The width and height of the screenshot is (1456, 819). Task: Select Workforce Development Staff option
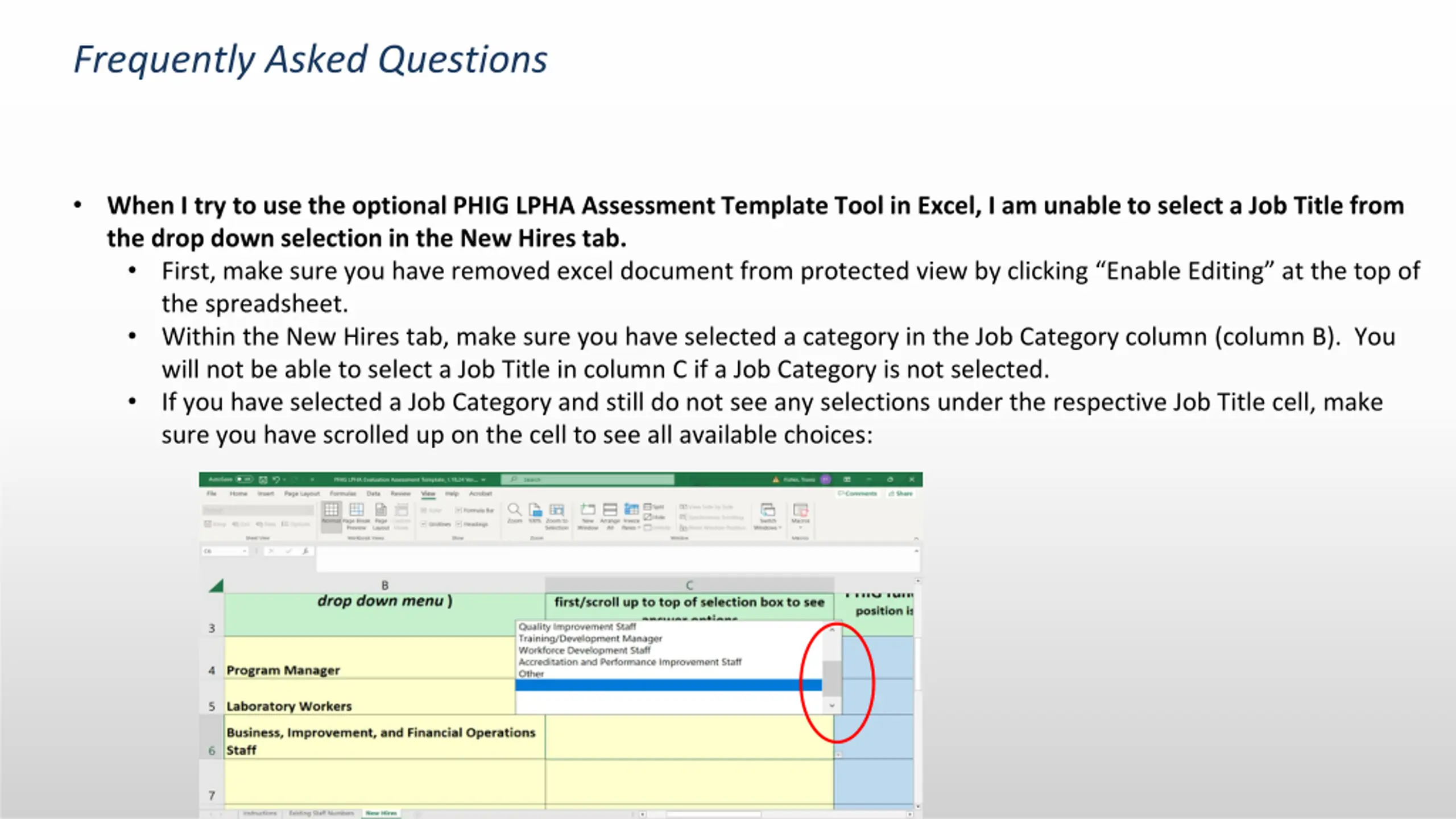pyautogui.click(x=584, y=650)
